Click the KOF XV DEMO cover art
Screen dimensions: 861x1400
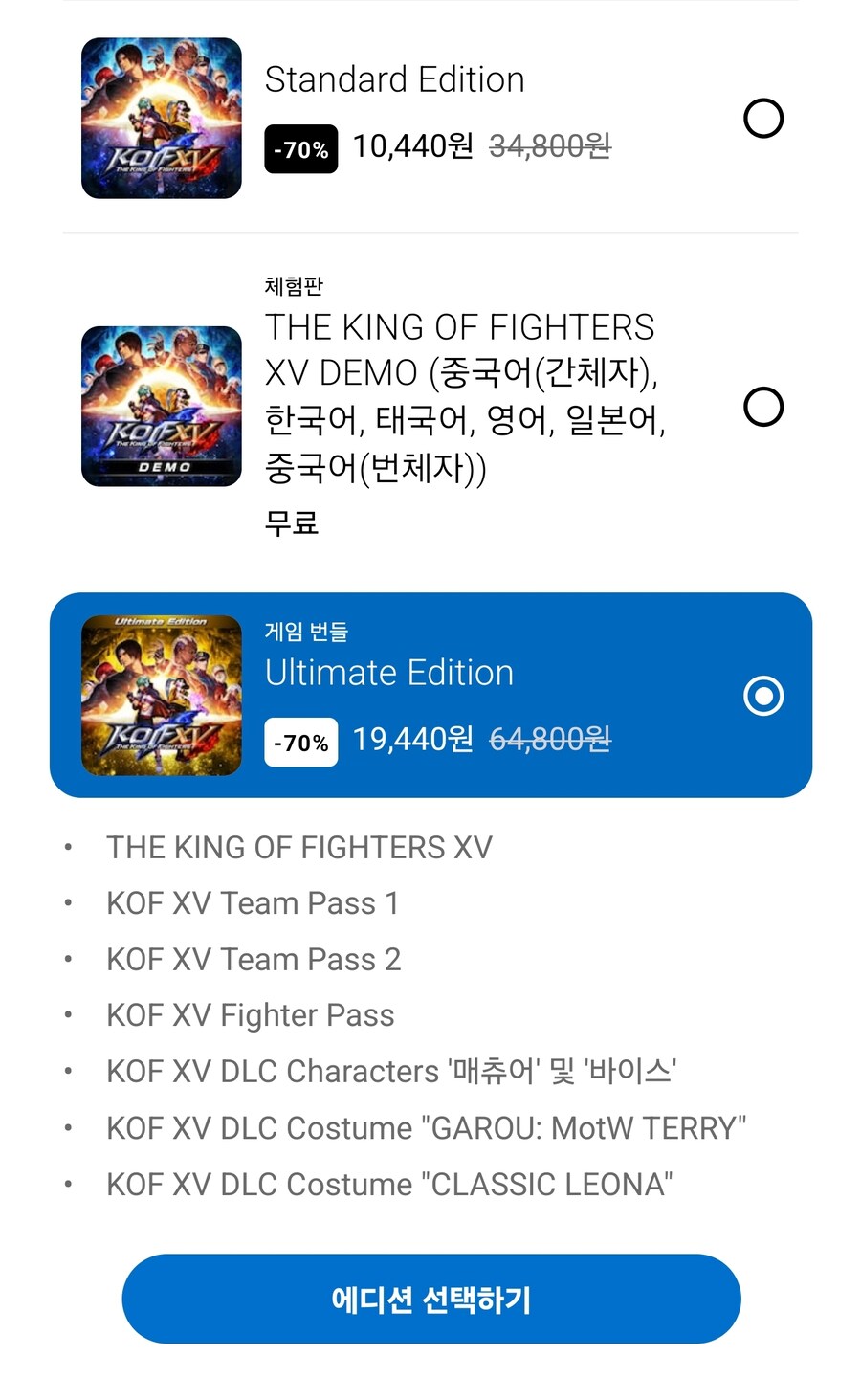161,405
